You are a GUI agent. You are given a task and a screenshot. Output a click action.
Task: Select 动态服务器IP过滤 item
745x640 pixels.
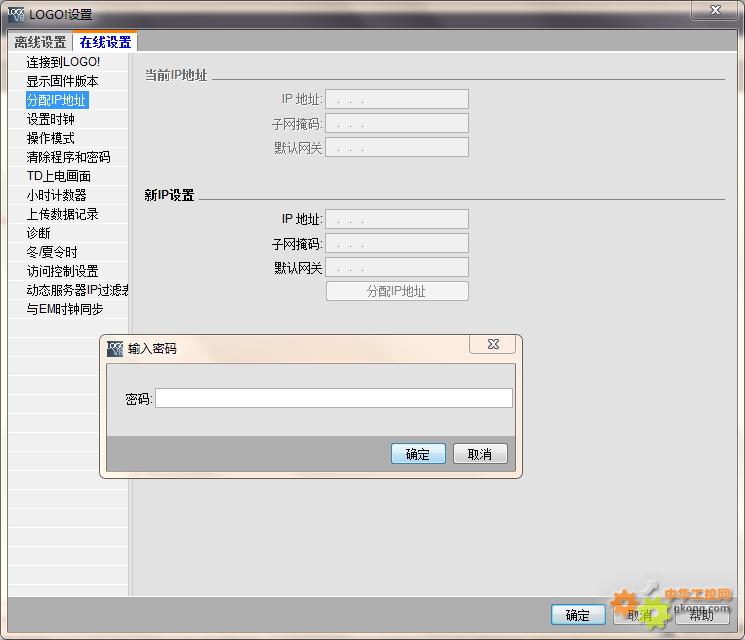point(77,290)
